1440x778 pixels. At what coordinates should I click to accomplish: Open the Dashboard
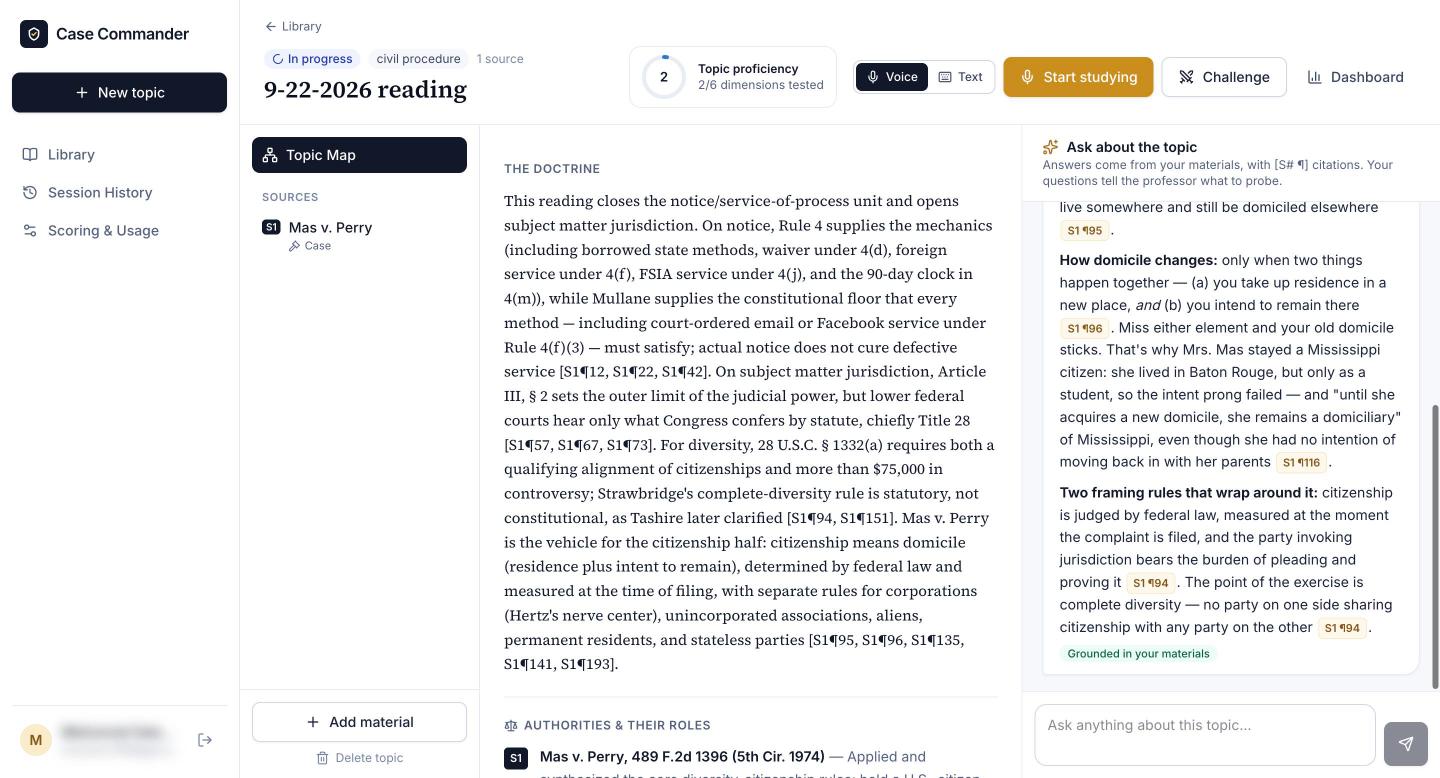pos(1355,77)
